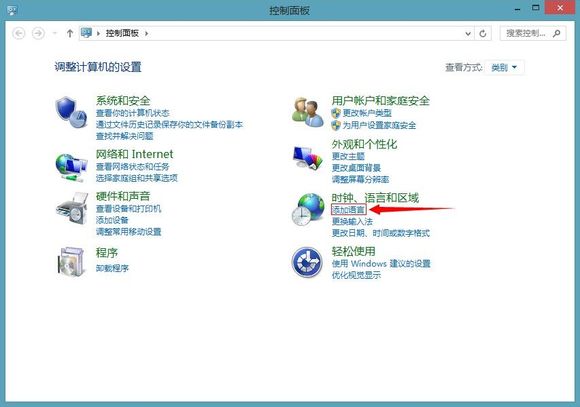Expand the address bar history dropdown arrow

[468, 34]
